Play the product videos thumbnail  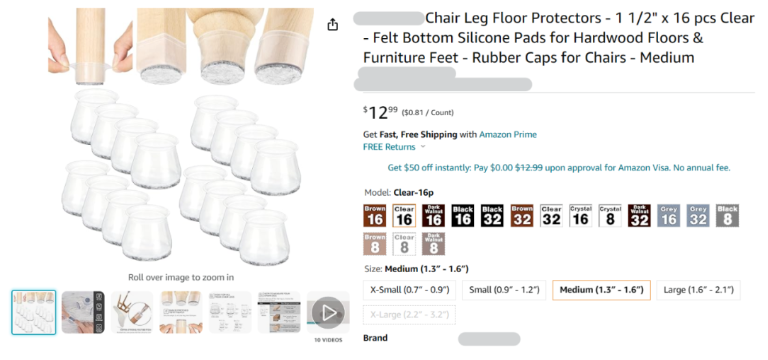click(x=328, y=312)
